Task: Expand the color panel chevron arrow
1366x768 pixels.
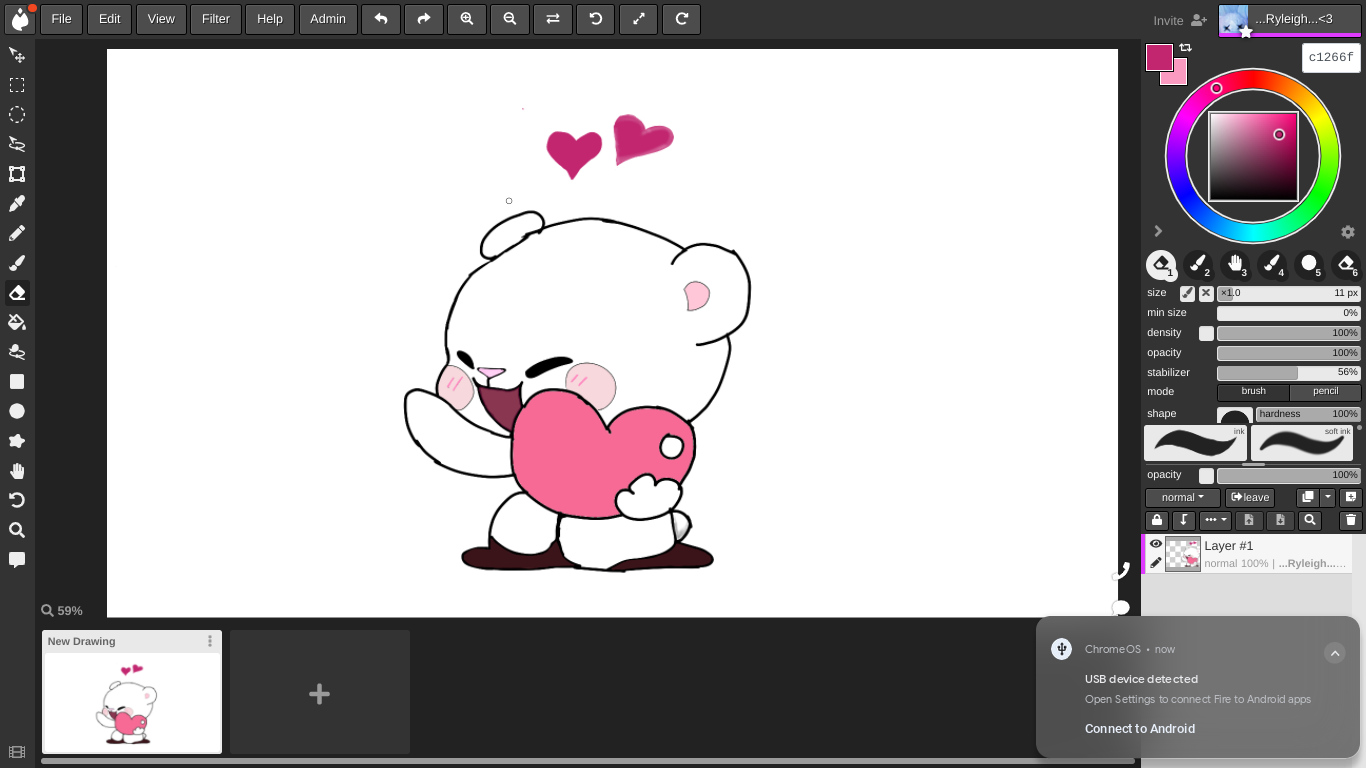Action: (1158, 231)
